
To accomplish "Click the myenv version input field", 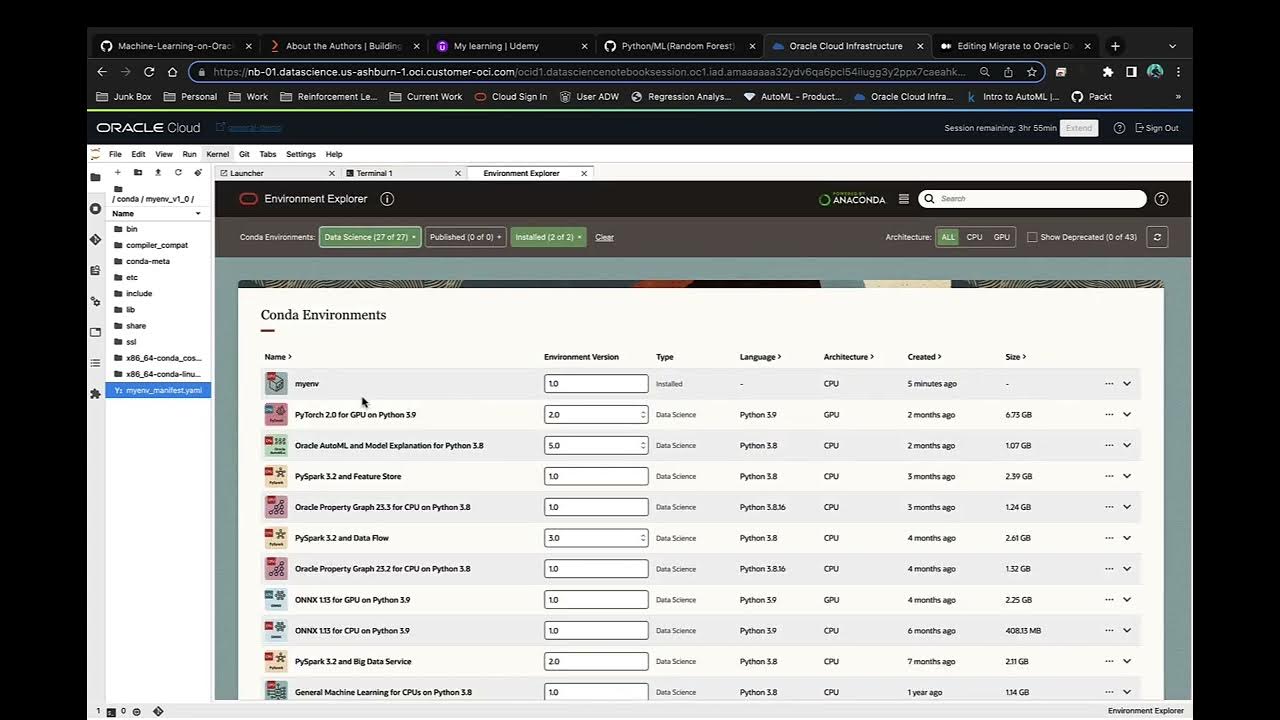I will pyautogui.click(x=596, y=384).
